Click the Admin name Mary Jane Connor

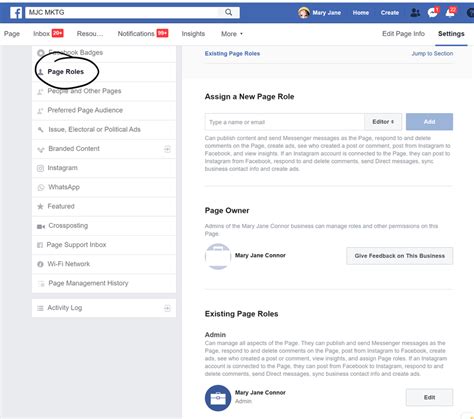tap(260, 393)
